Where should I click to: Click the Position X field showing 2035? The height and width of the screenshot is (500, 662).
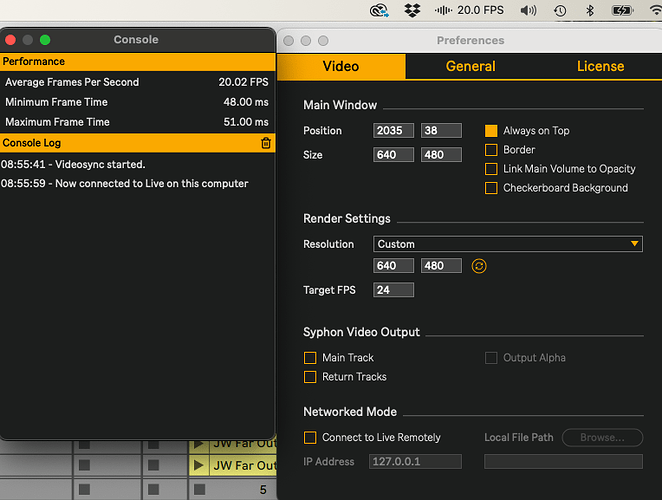[393, 130]
